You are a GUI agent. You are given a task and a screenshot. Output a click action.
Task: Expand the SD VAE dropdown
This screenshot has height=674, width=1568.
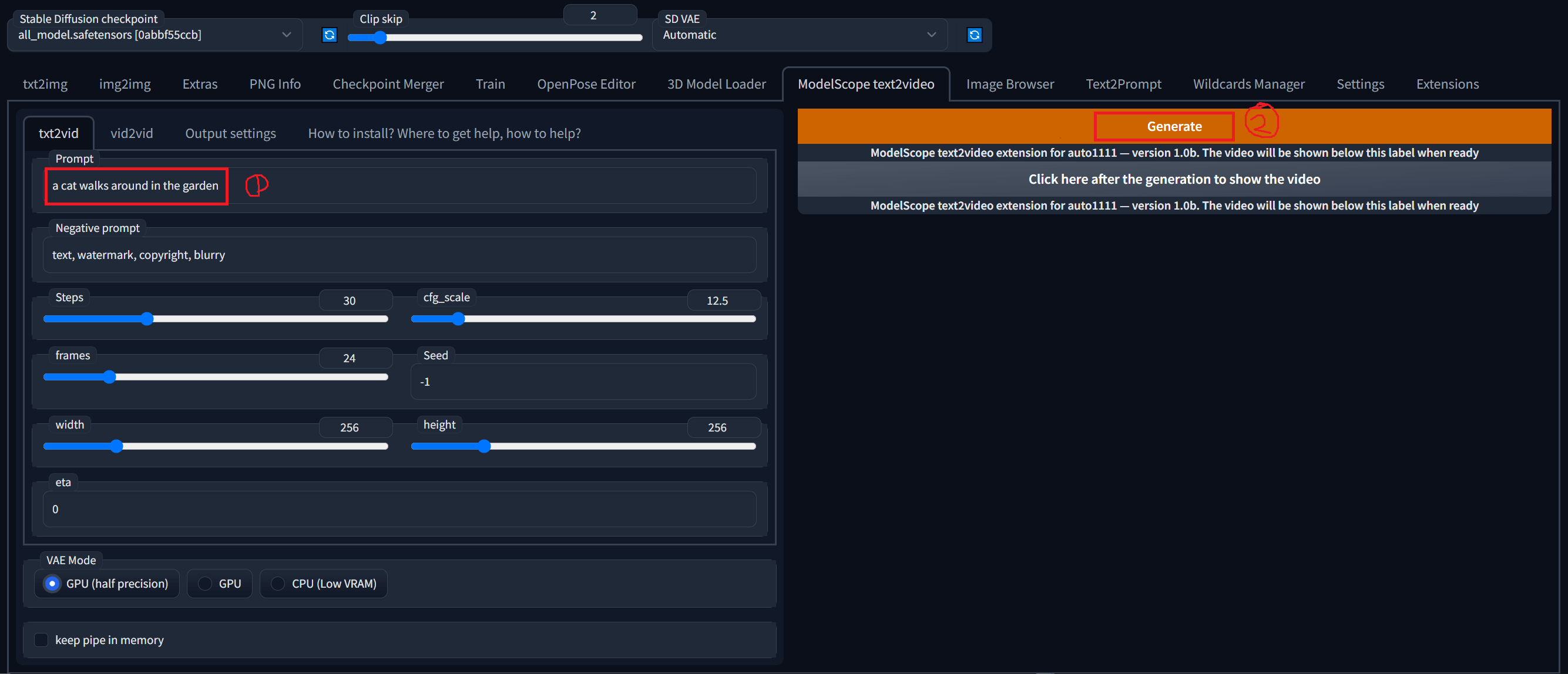(x=798, y=35)
